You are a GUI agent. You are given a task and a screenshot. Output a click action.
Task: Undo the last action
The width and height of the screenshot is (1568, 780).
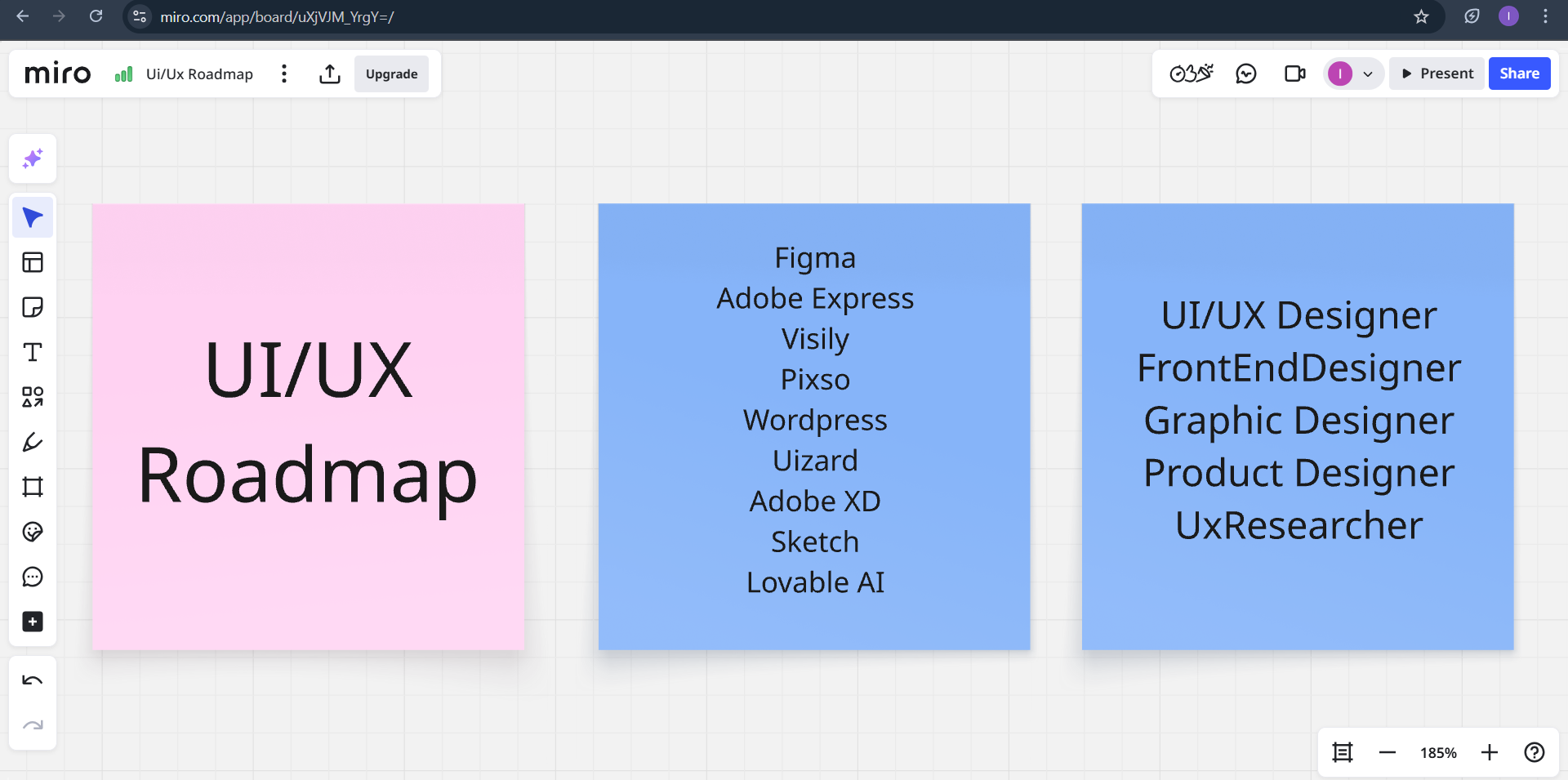(x=33, y=680)
